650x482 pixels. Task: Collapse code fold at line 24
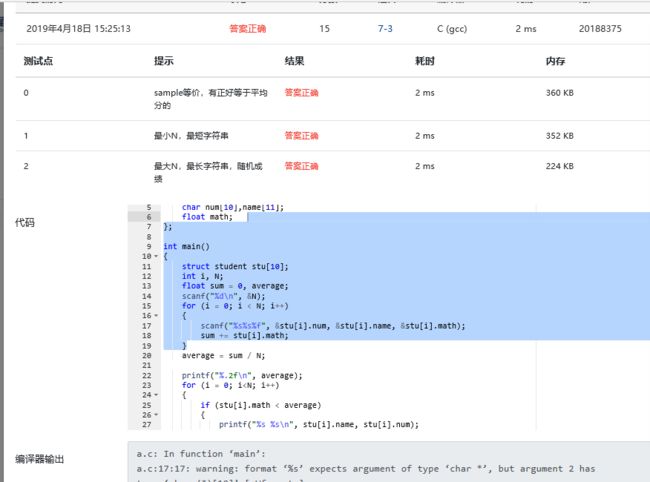pyautogui.click(x=156, y=395)
